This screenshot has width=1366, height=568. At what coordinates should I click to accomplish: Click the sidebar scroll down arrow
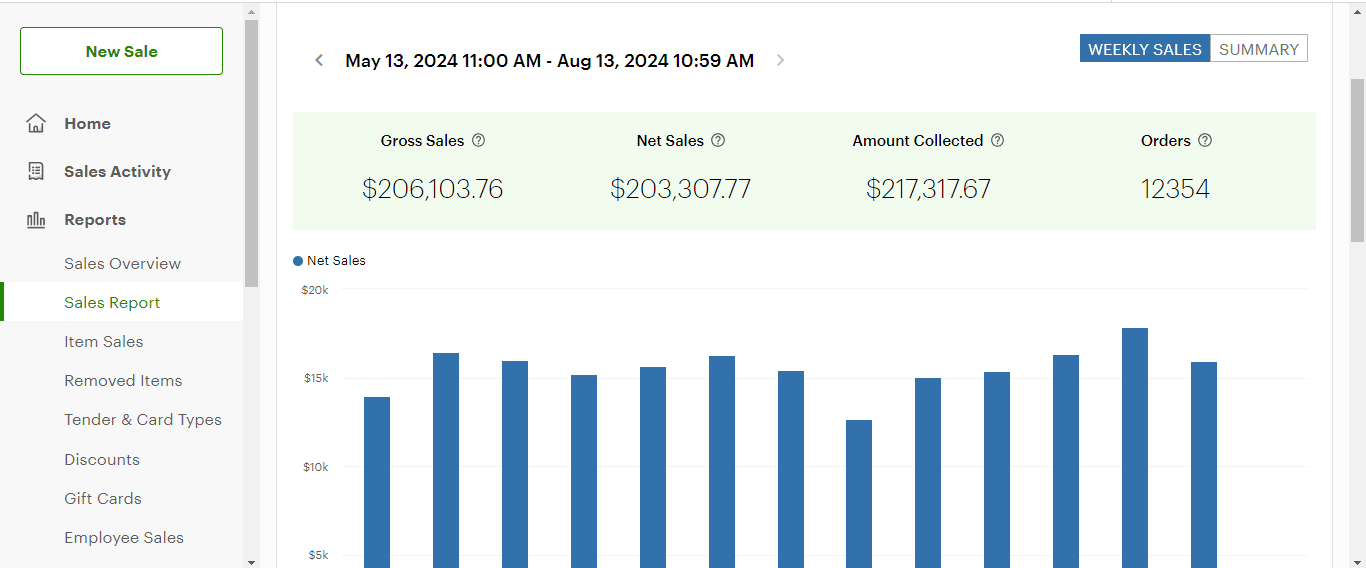(x=251, y=562)
